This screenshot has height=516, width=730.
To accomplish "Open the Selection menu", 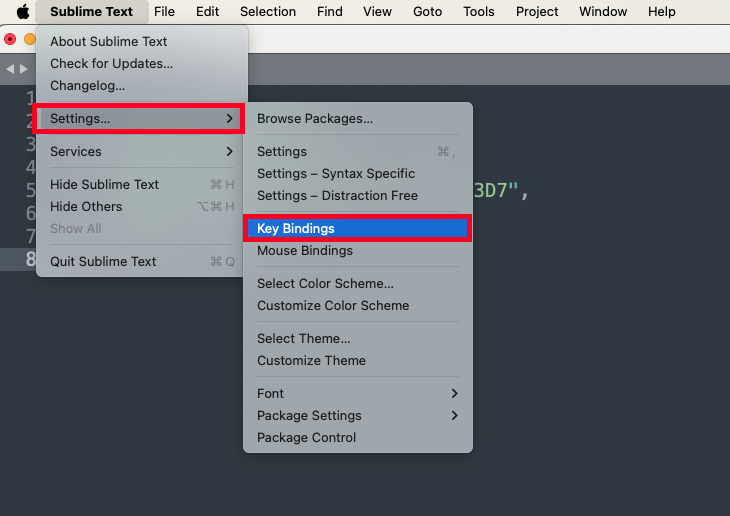I will click(268, 11).
